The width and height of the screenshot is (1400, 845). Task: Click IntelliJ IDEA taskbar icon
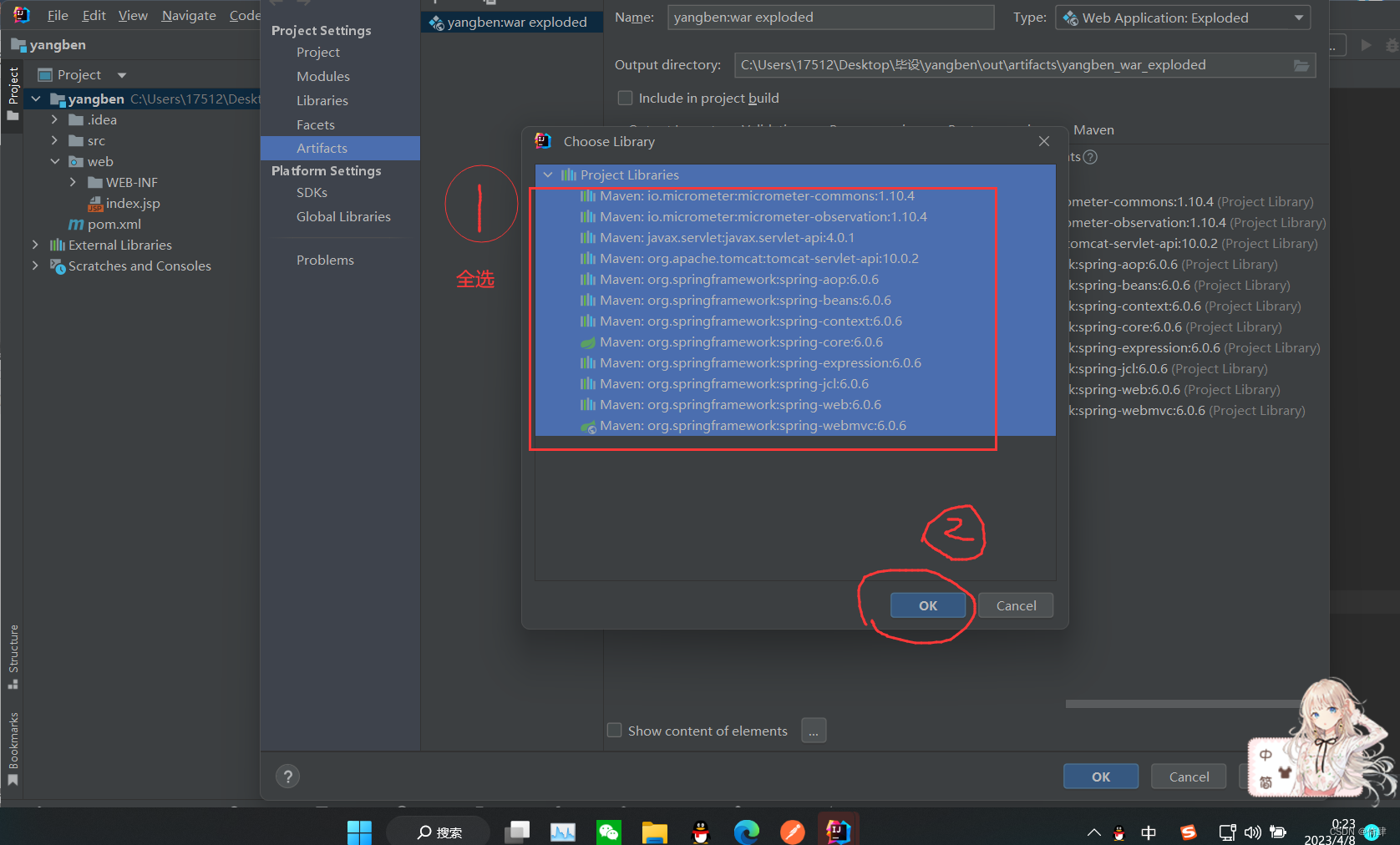pyautogui.click(x=838, y=831)
